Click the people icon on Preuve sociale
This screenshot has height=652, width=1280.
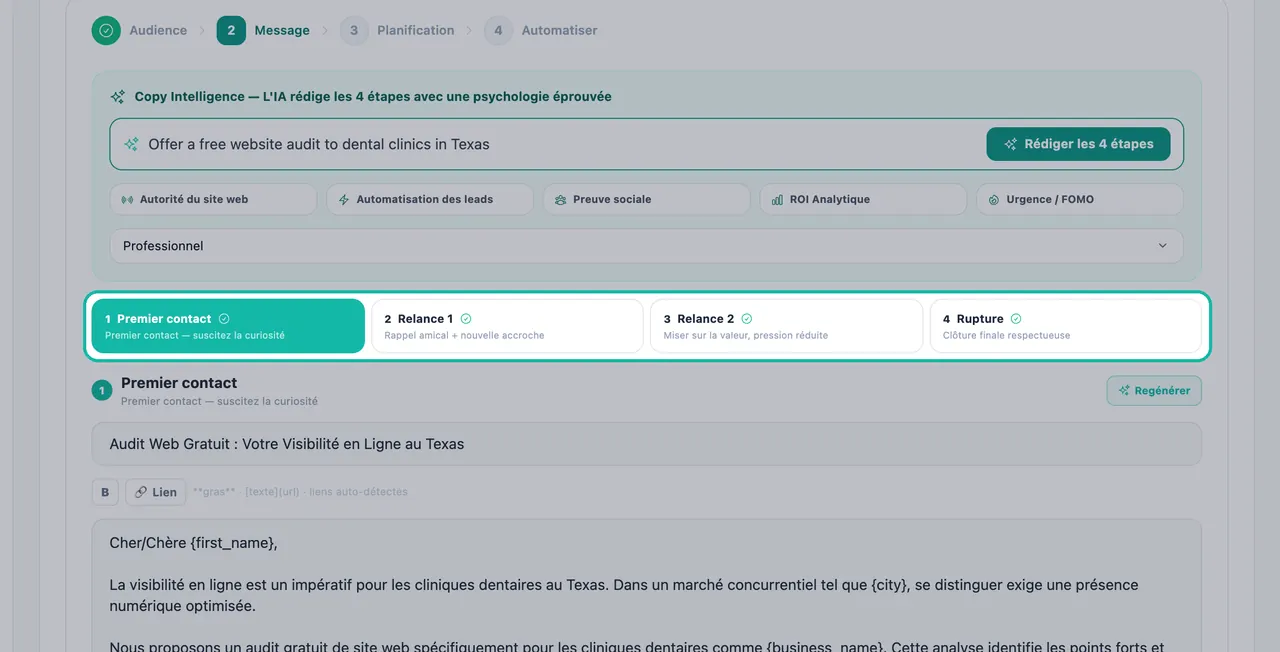click(x=561, y=199)
